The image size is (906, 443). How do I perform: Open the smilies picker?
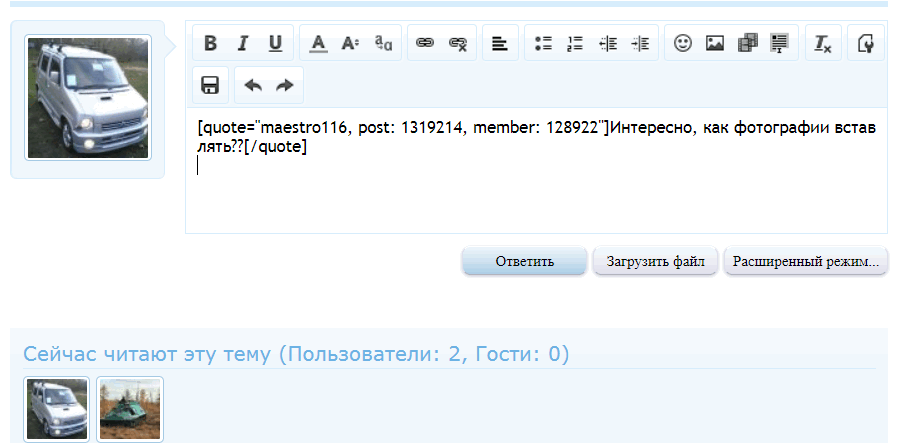[x=683, y=43]
